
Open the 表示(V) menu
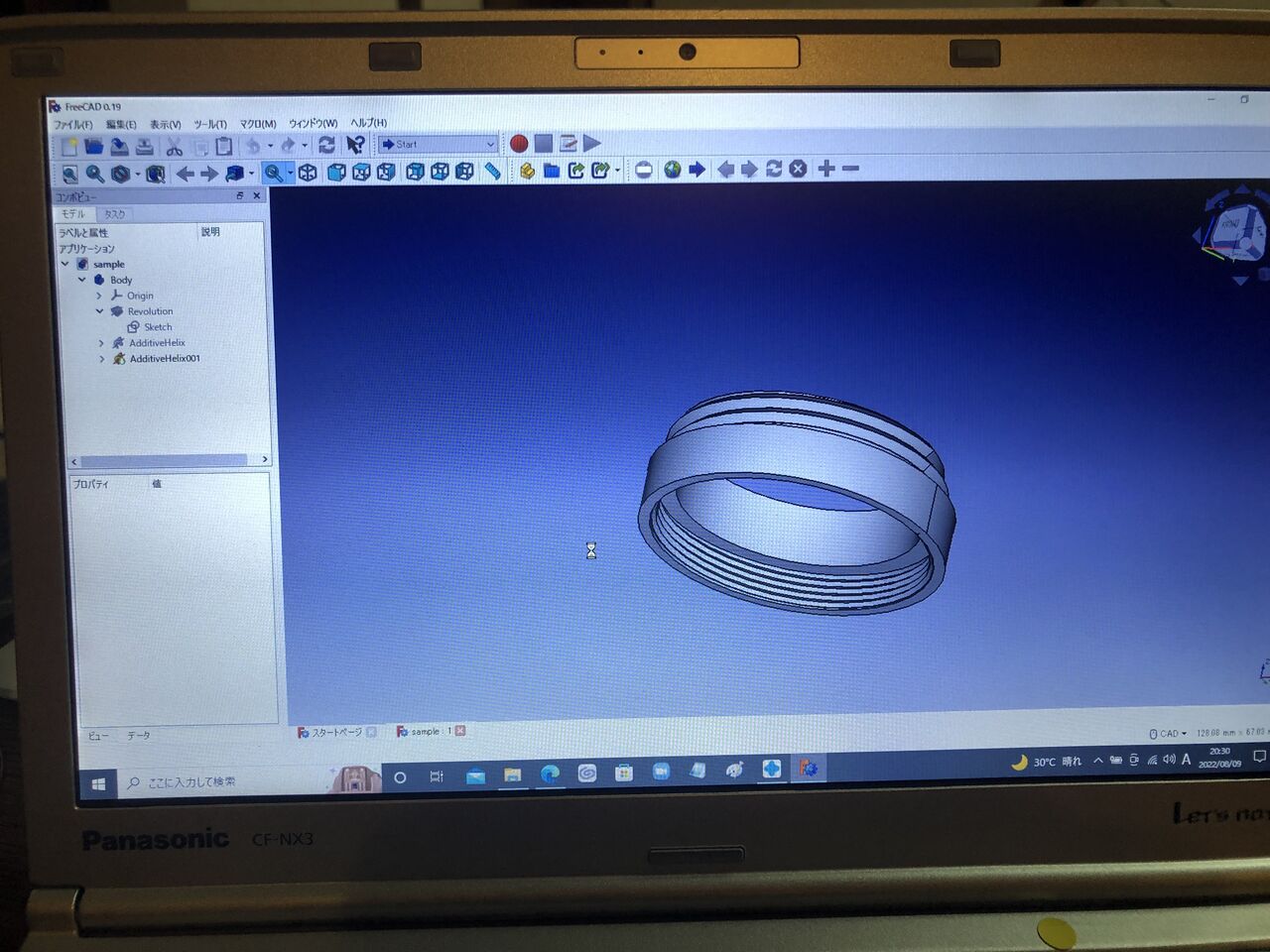tap(165, 125)
